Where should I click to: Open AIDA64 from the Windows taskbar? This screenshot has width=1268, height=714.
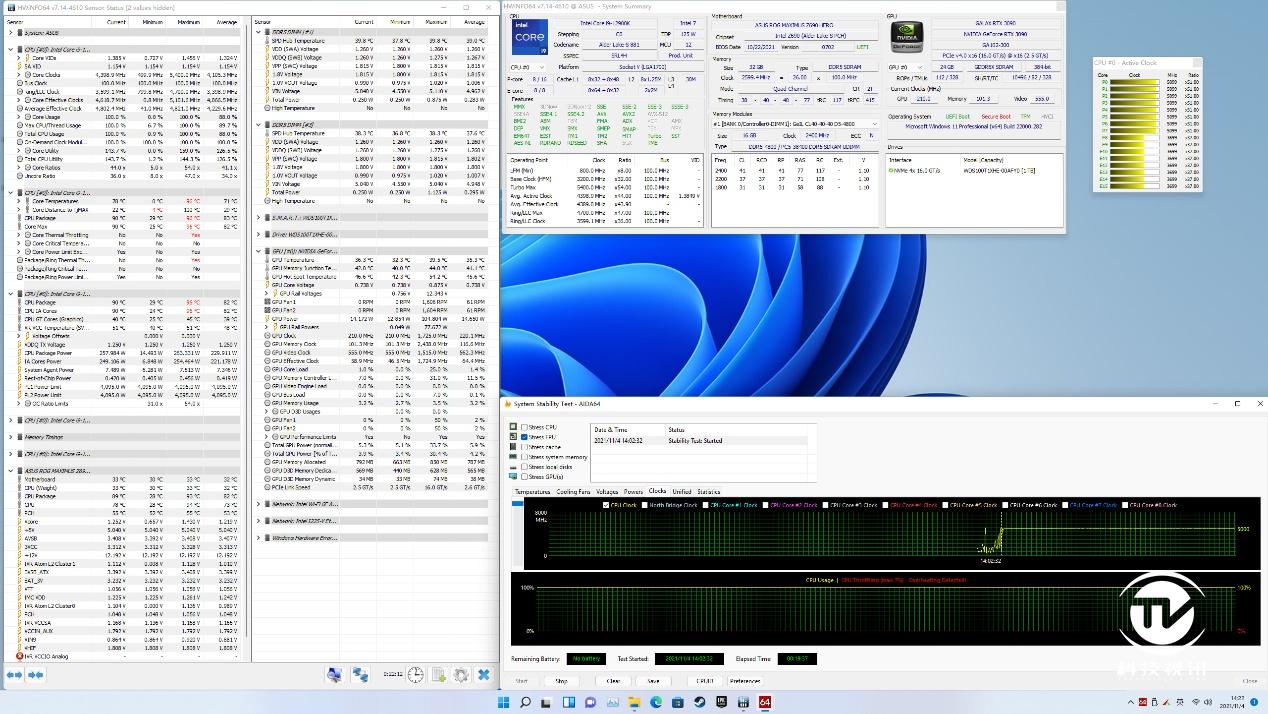(x=765, y=703)
